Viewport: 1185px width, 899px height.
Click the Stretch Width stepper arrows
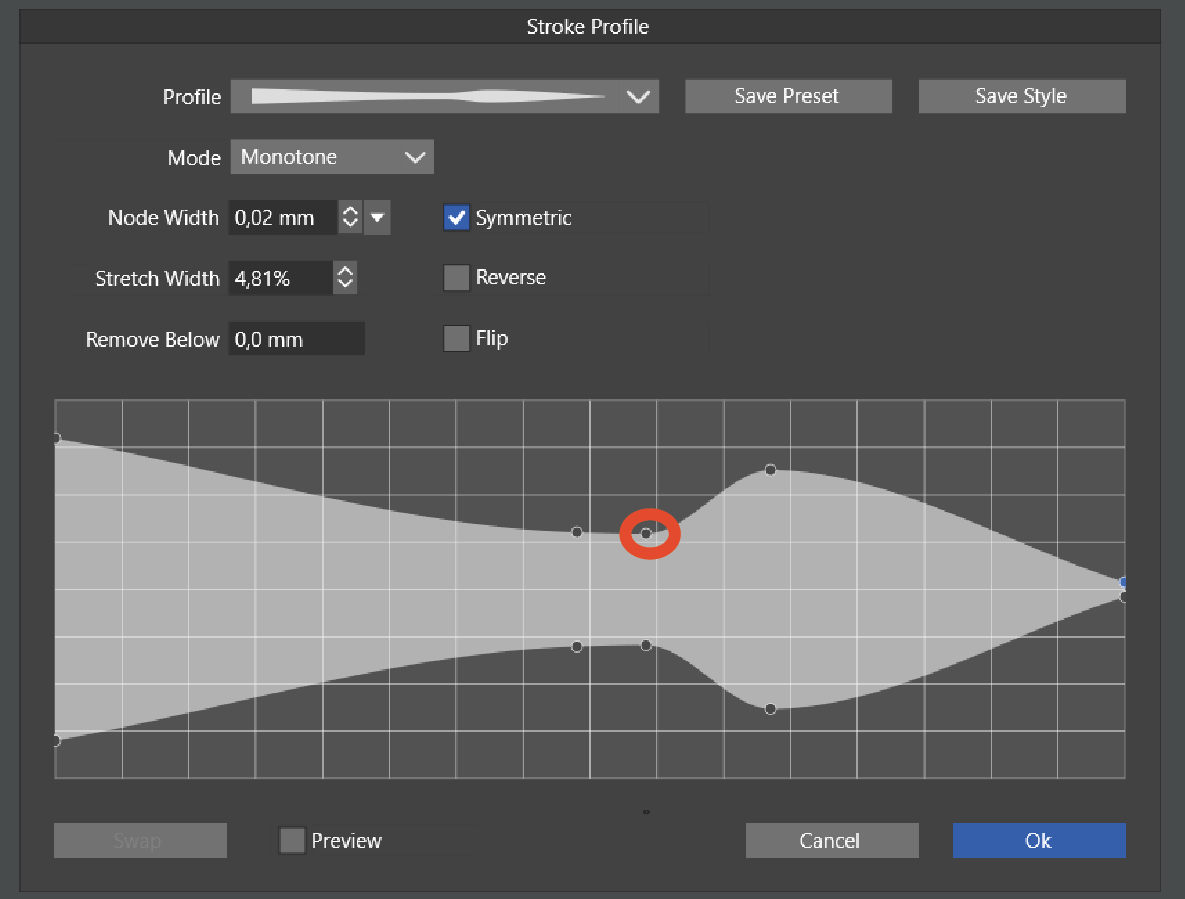[344, 279]
